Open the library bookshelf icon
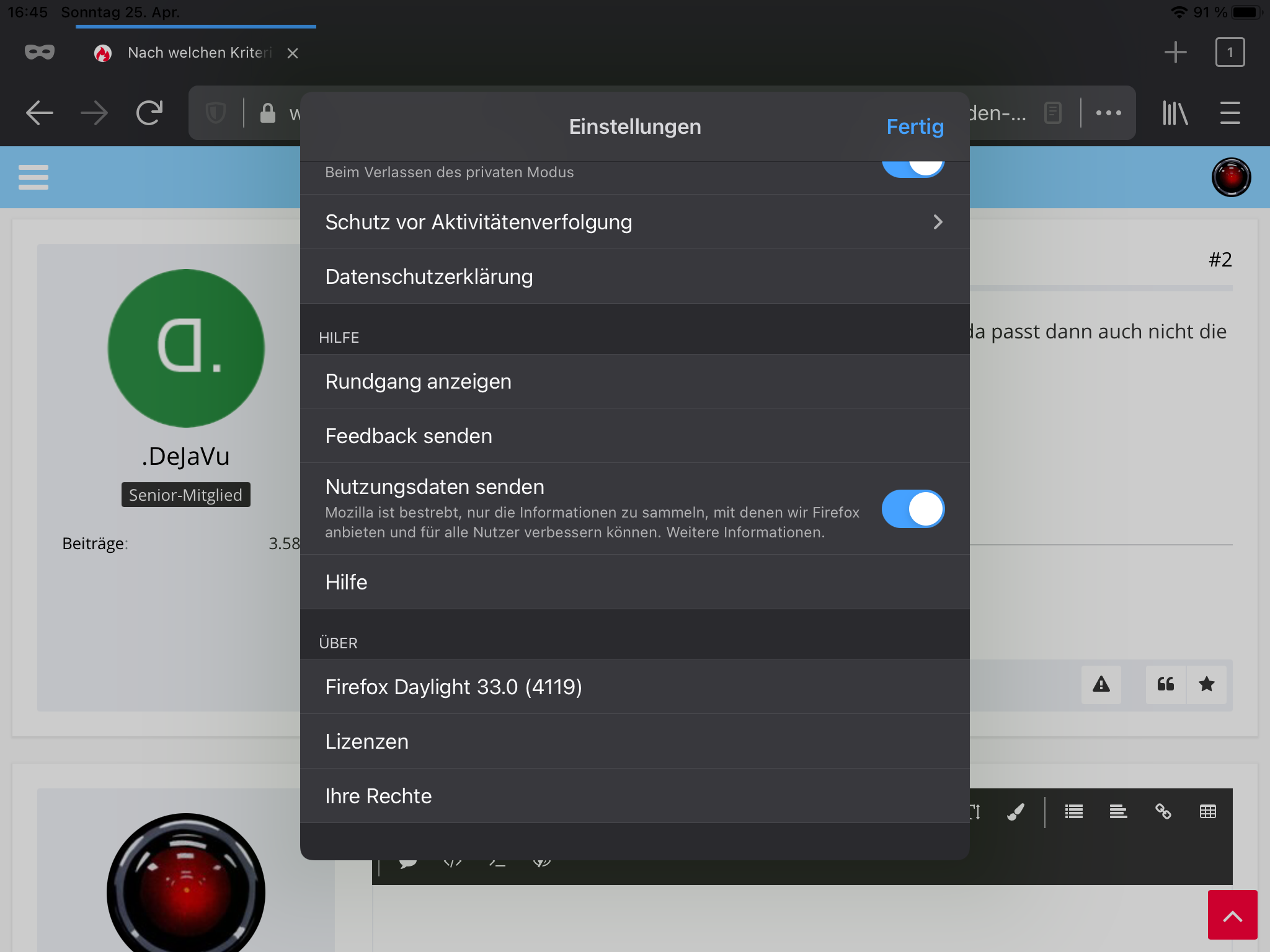Screen dimensions: 1270x952 tap(1175, 113)
